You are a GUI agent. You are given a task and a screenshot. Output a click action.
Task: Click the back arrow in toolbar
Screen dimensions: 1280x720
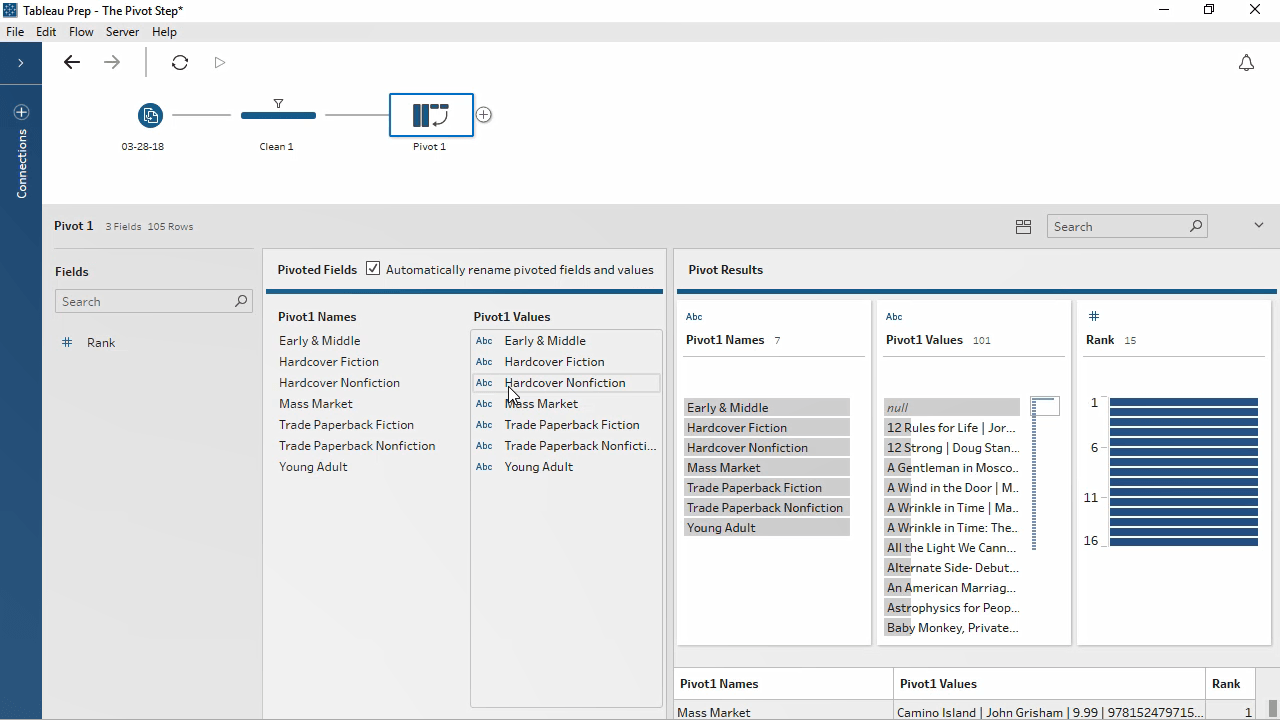point(71,62)
